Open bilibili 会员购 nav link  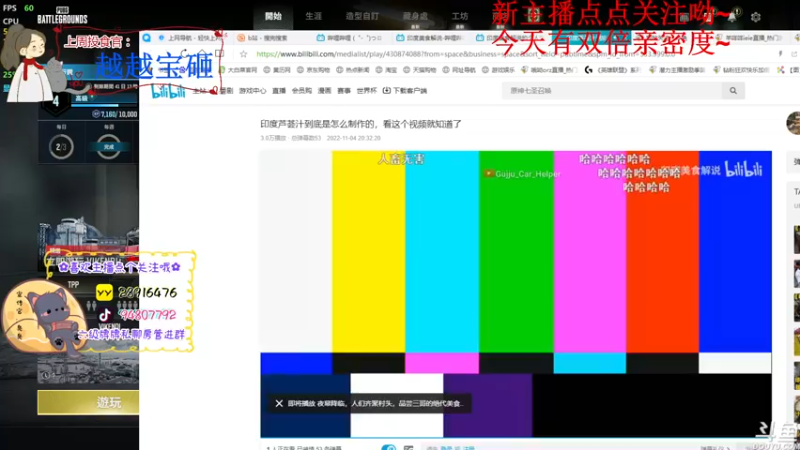click(302, 91)
